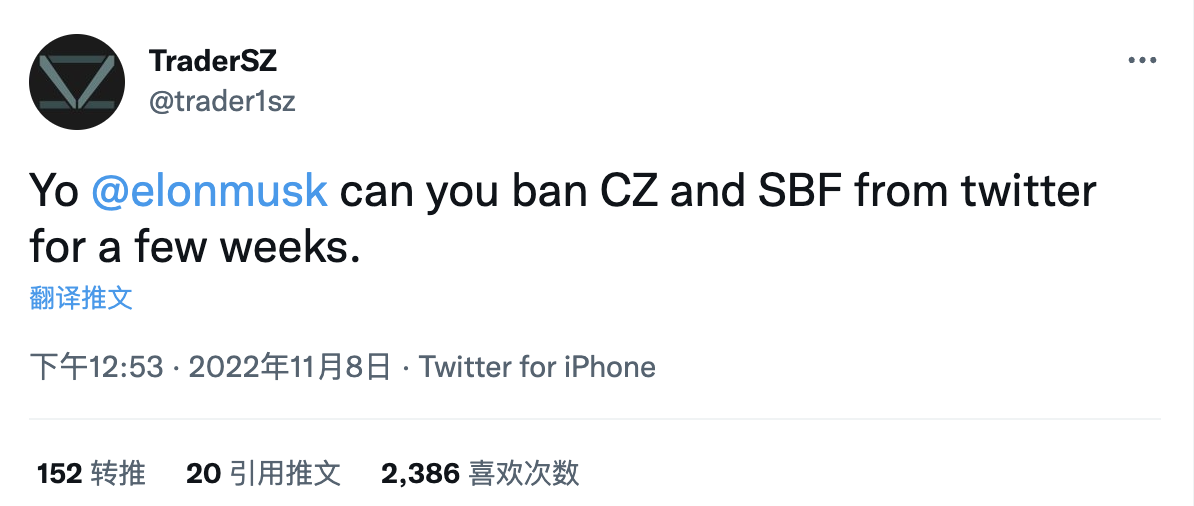Image resolution: width=1194 pixels, height=506 pixels.
Task: Click the word "twitter" in the tweet
Action: [x=1023, y=191]
